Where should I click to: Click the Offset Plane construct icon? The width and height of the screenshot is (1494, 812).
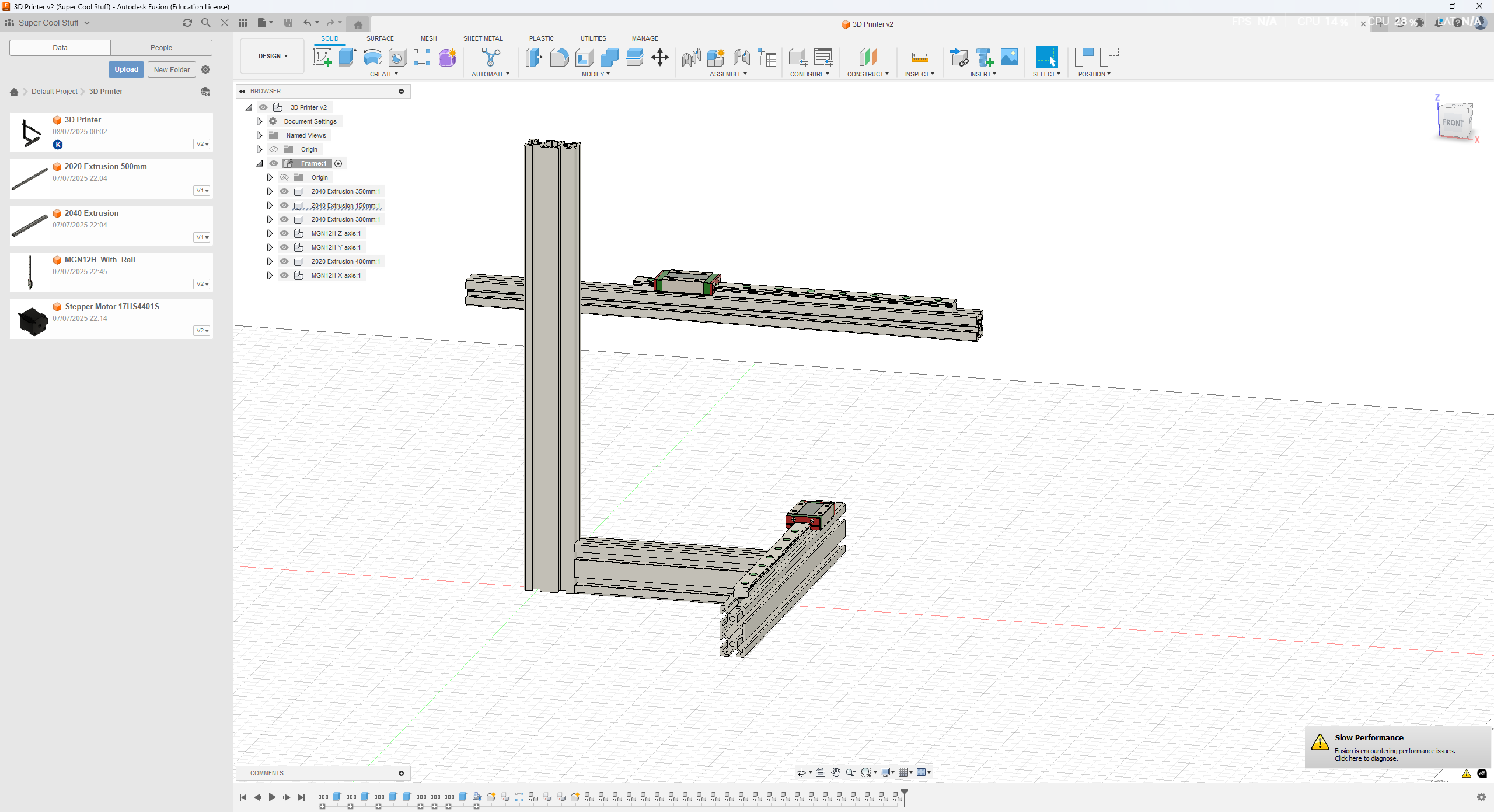coord(868,57)
